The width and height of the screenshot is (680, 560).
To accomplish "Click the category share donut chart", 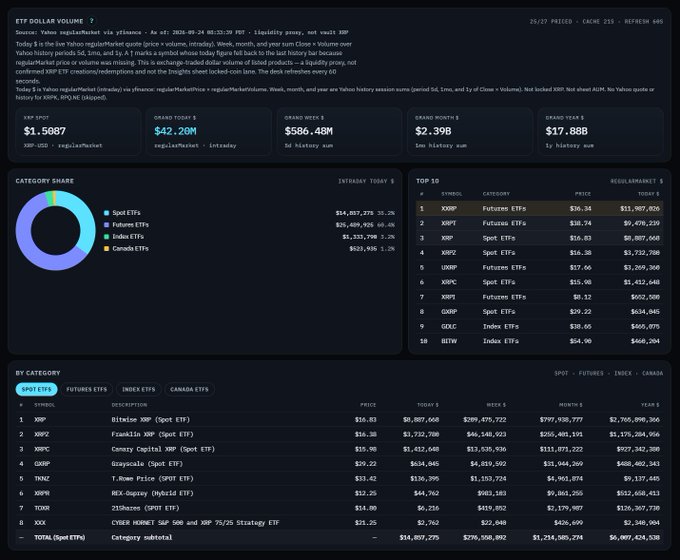I will pyautogui.click(x=56, y=230).
